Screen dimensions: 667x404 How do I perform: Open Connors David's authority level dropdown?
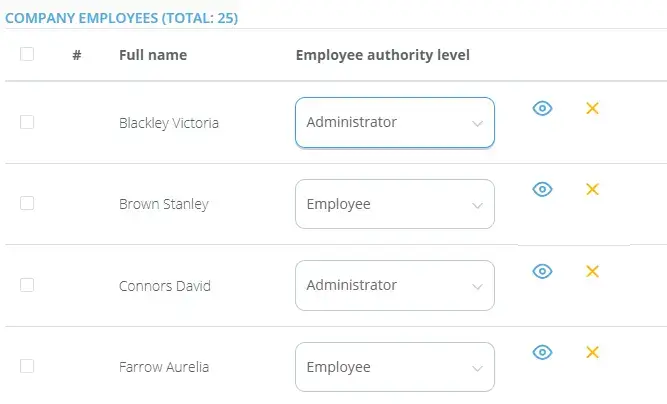point(394,286)
